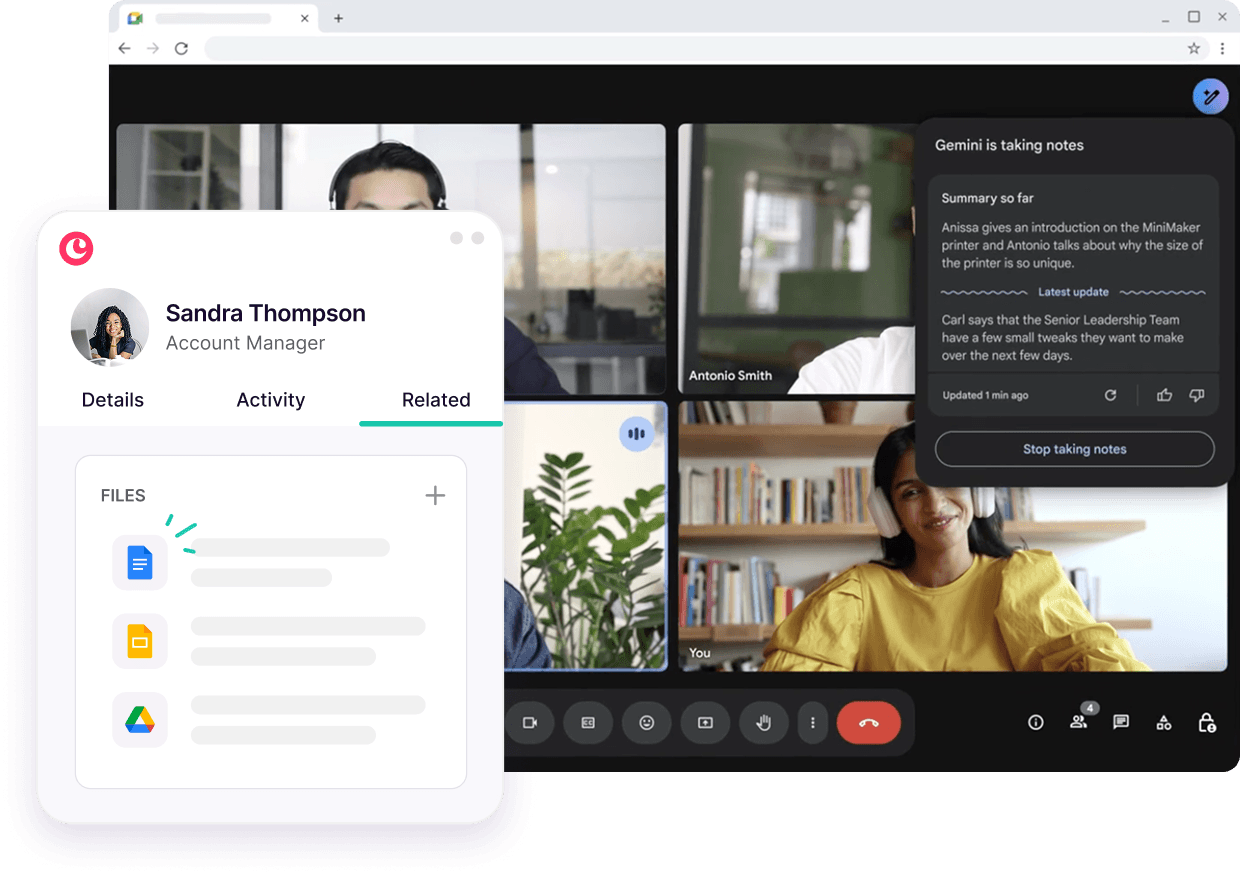Screen dimensions: 1240x873
Task: Leave the call with the red hang-up button
Action: [868, 722]
